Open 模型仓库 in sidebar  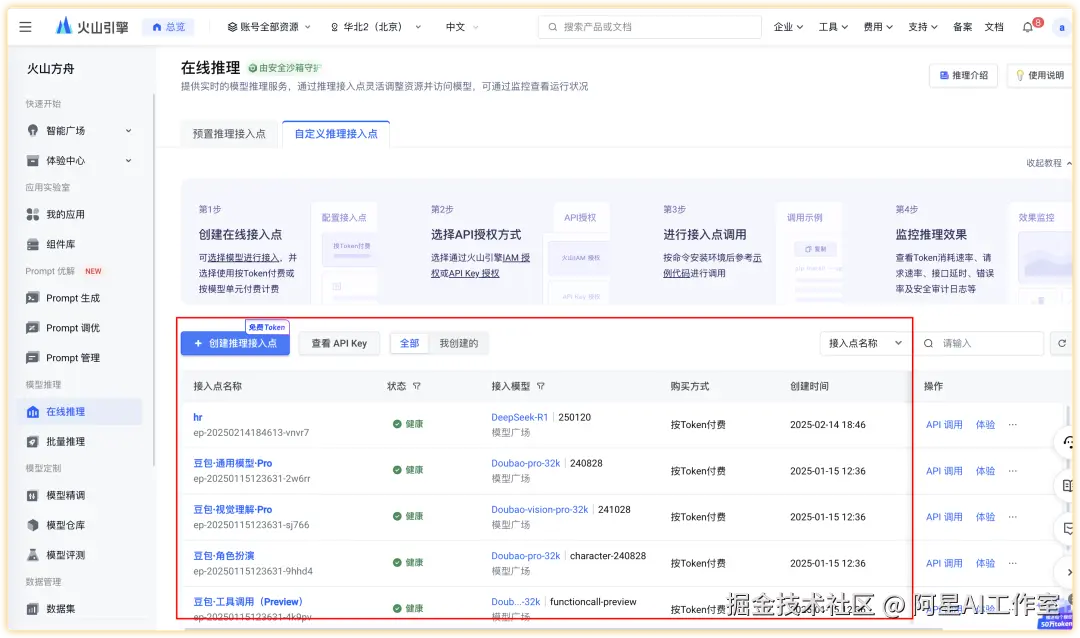65,525
